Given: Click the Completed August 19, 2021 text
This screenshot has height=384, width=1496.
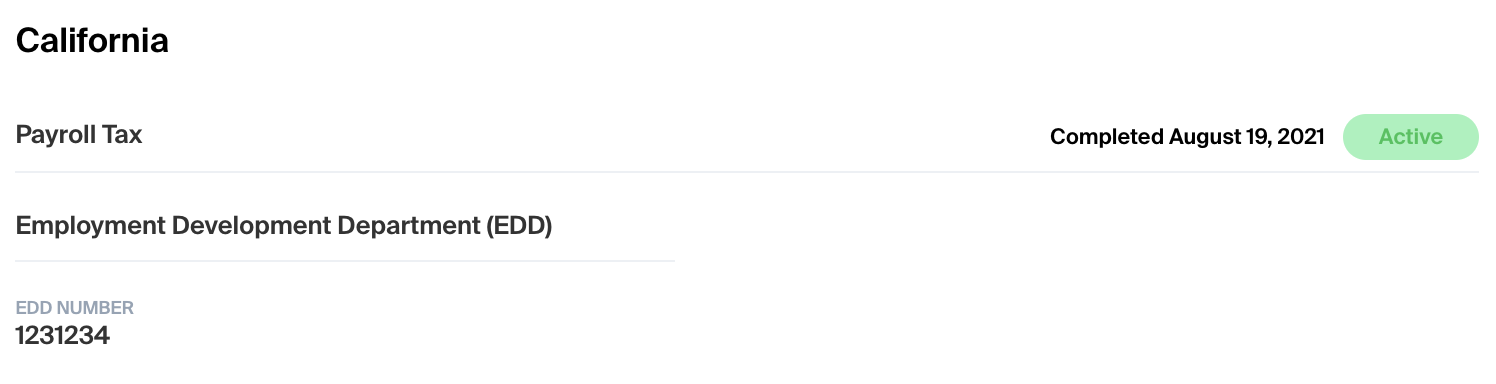Looking at the screenshot, I should 1187,137.
